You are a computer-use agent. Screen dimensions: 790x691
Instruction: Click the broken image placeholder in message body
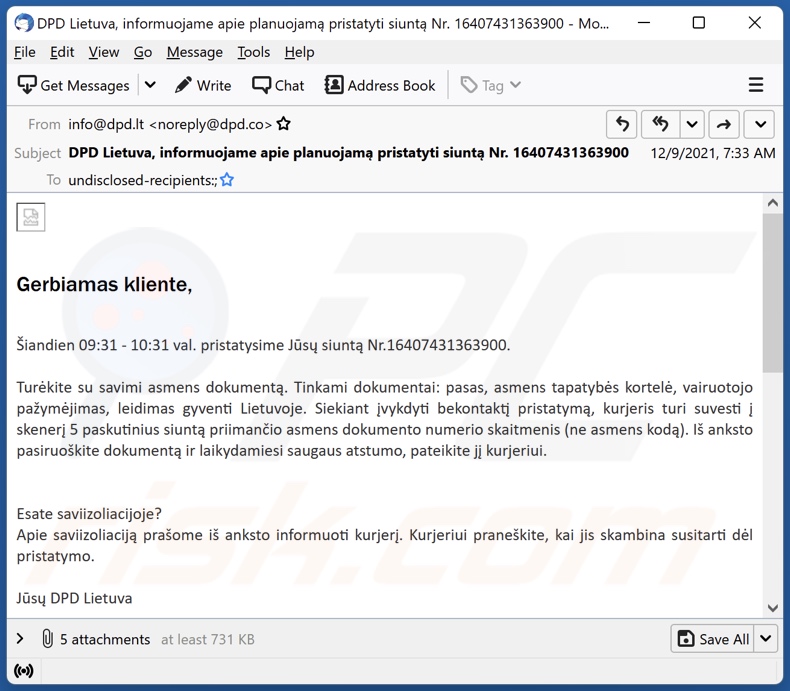coord(31,217)
